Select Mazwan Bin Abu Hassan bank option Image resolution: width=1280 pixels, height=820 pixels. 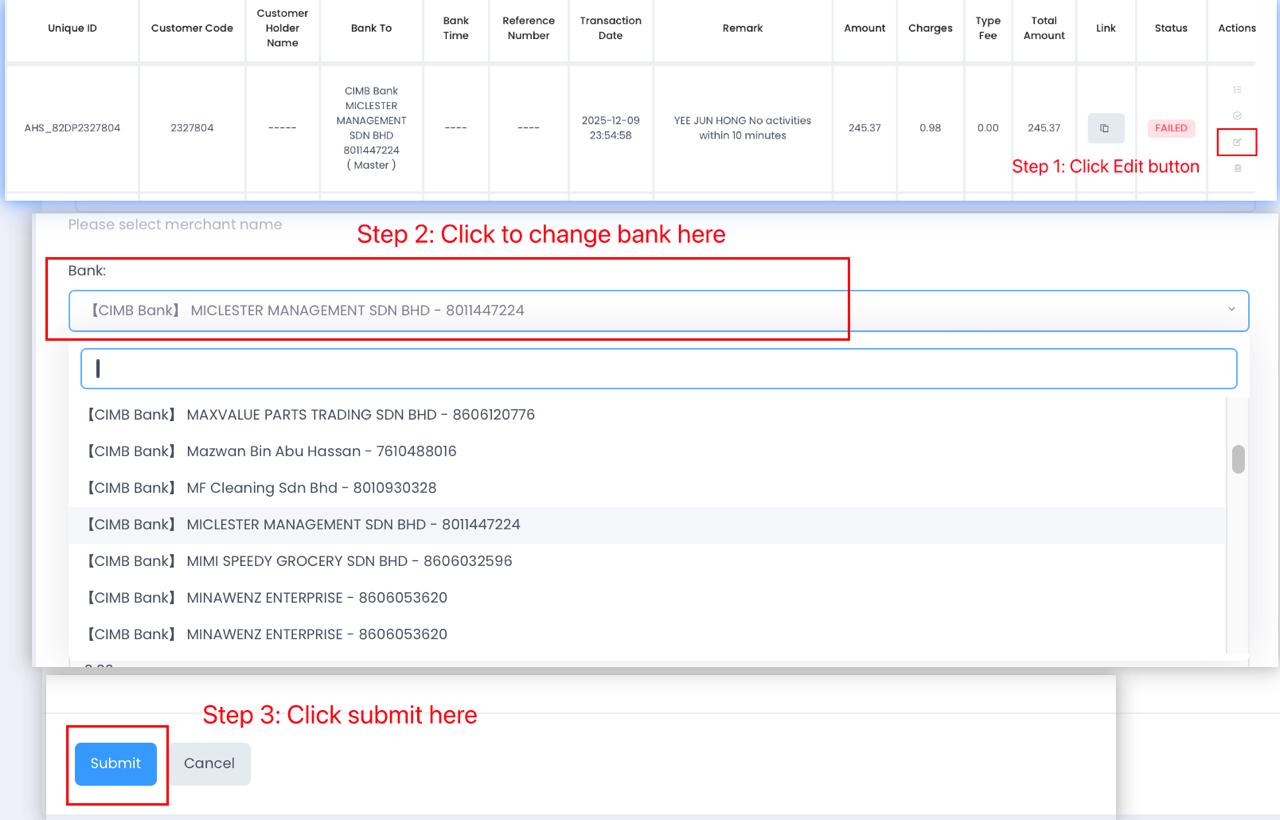click(x=272, y=452)
